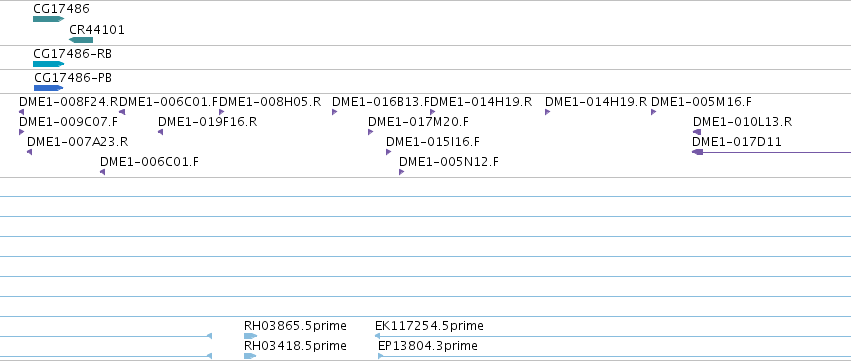
Task: Click the CG17486 gene arrow glyph
Action: [x=48, y=19]
